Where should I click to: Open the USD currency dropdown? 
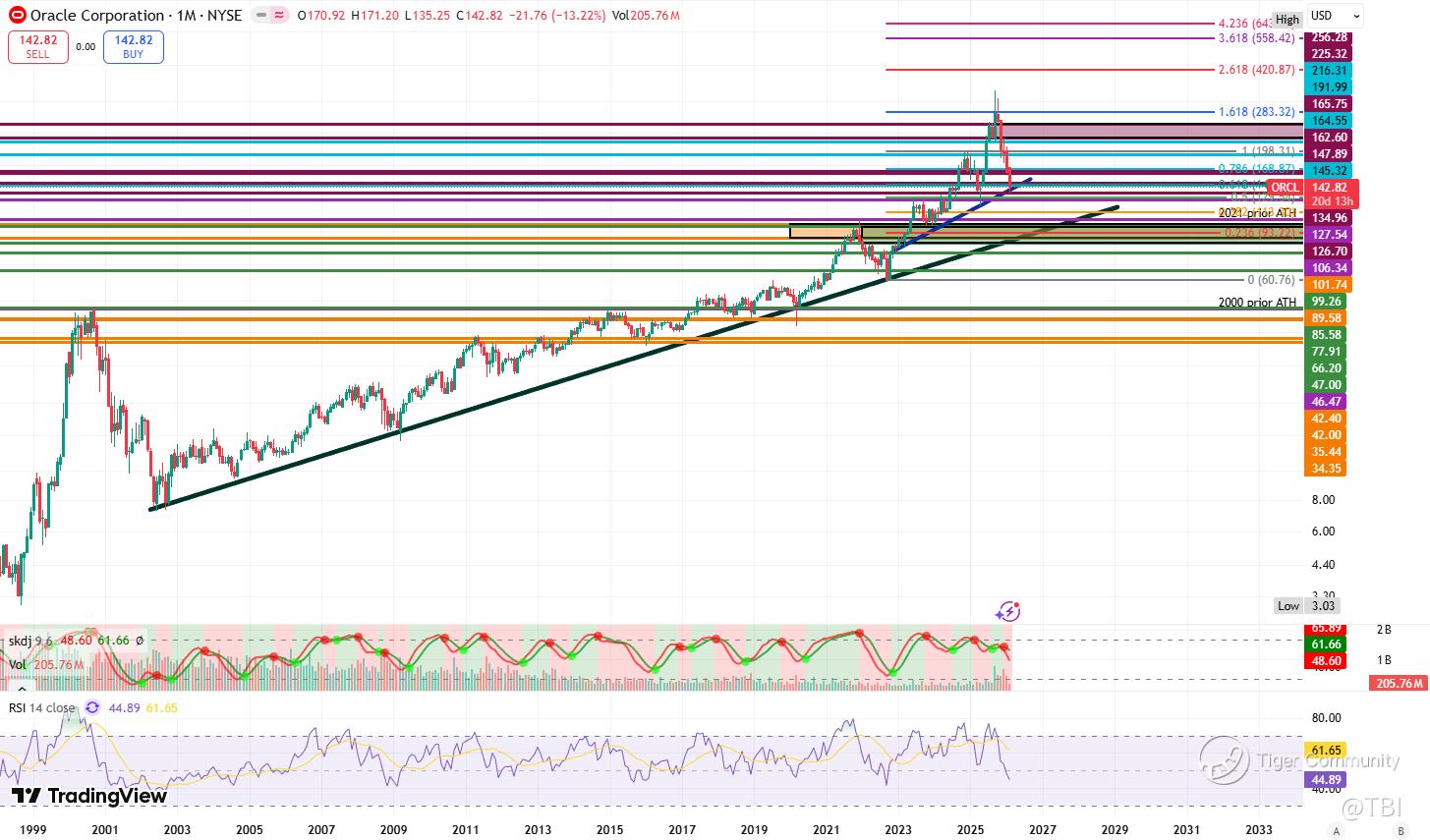[1337, 16]
